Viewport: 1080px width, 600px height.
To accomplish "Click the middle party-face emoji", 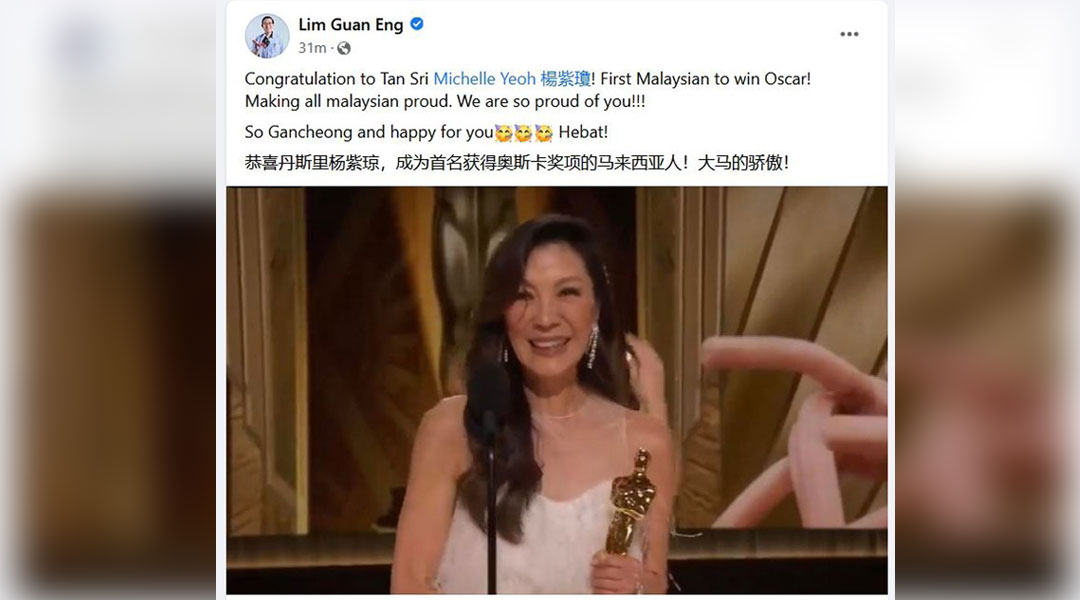I will pyautogui.click(x=523, y=132).
